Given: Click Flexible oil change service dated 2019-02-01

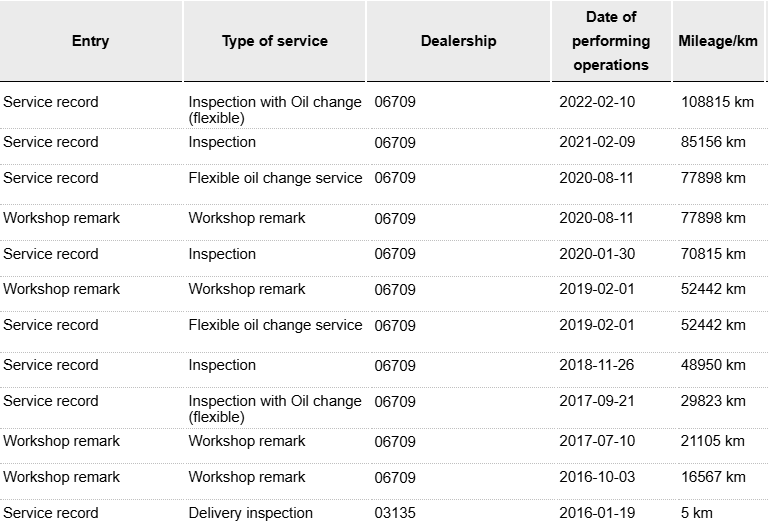Looking at the screenshot, I should (275, 325).
